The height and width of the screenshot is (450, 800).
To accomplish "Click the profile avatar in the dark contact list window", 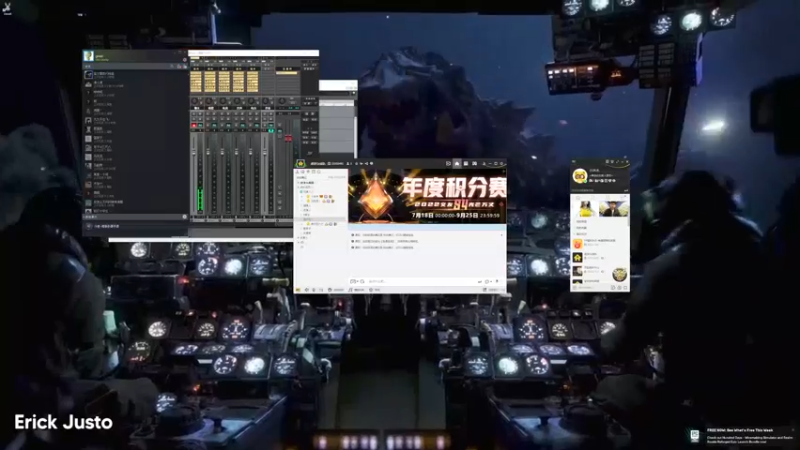I will click(89, 56).
